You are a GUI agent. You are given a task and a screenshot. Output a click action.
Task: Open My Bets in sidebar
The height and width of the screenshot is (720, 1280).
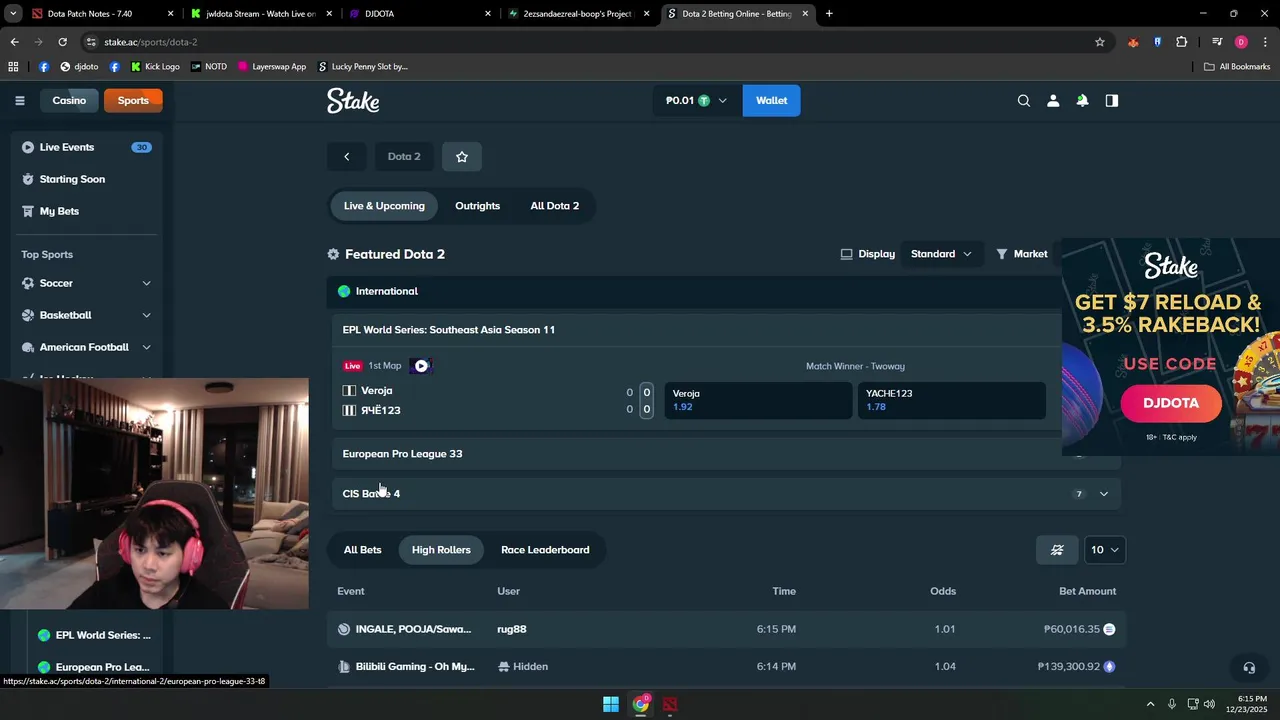(x=86, y=211)
